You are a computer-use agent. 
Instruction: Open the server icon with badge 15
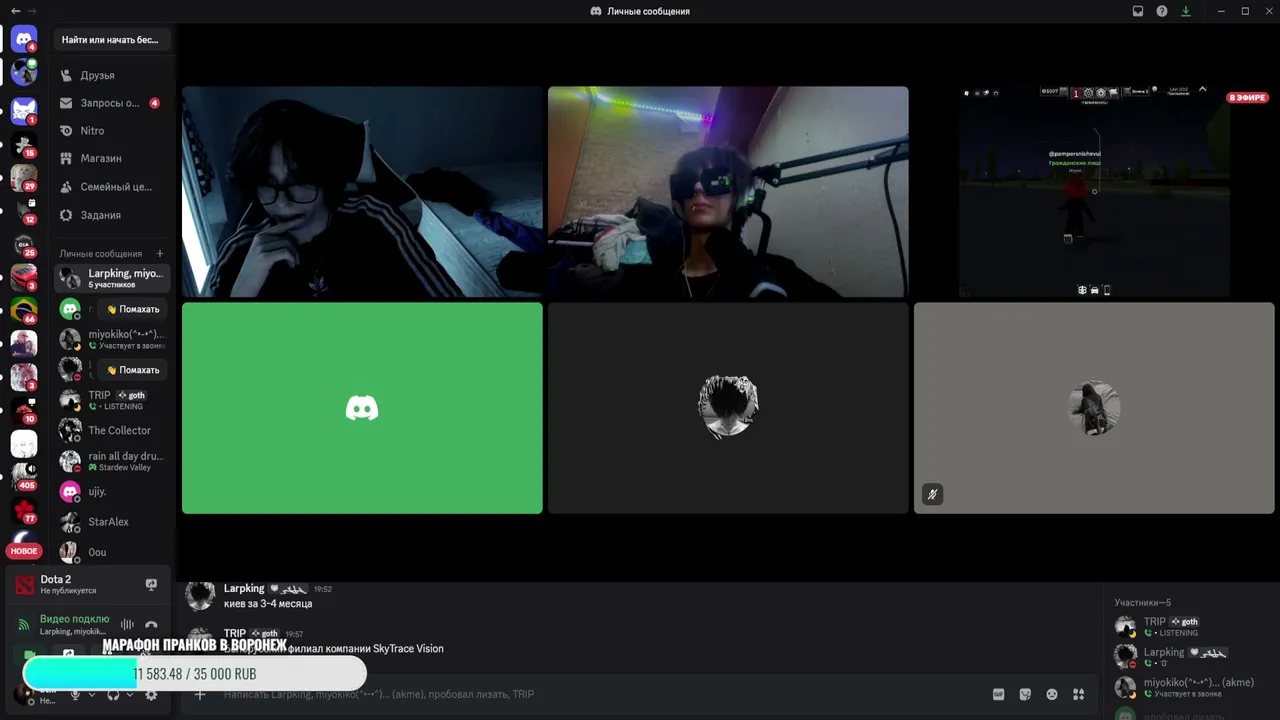[x=24, y=144]
